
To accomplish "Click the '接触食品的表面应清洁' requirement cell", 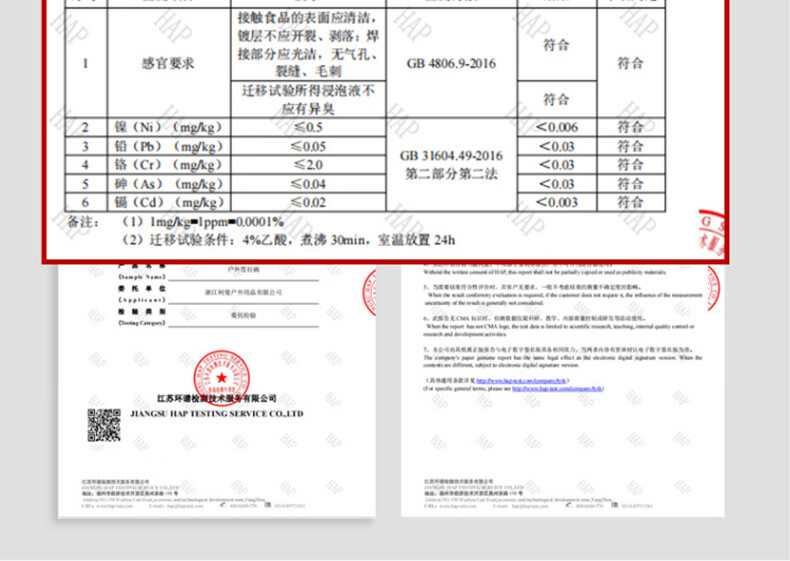I will click(308, 44).
